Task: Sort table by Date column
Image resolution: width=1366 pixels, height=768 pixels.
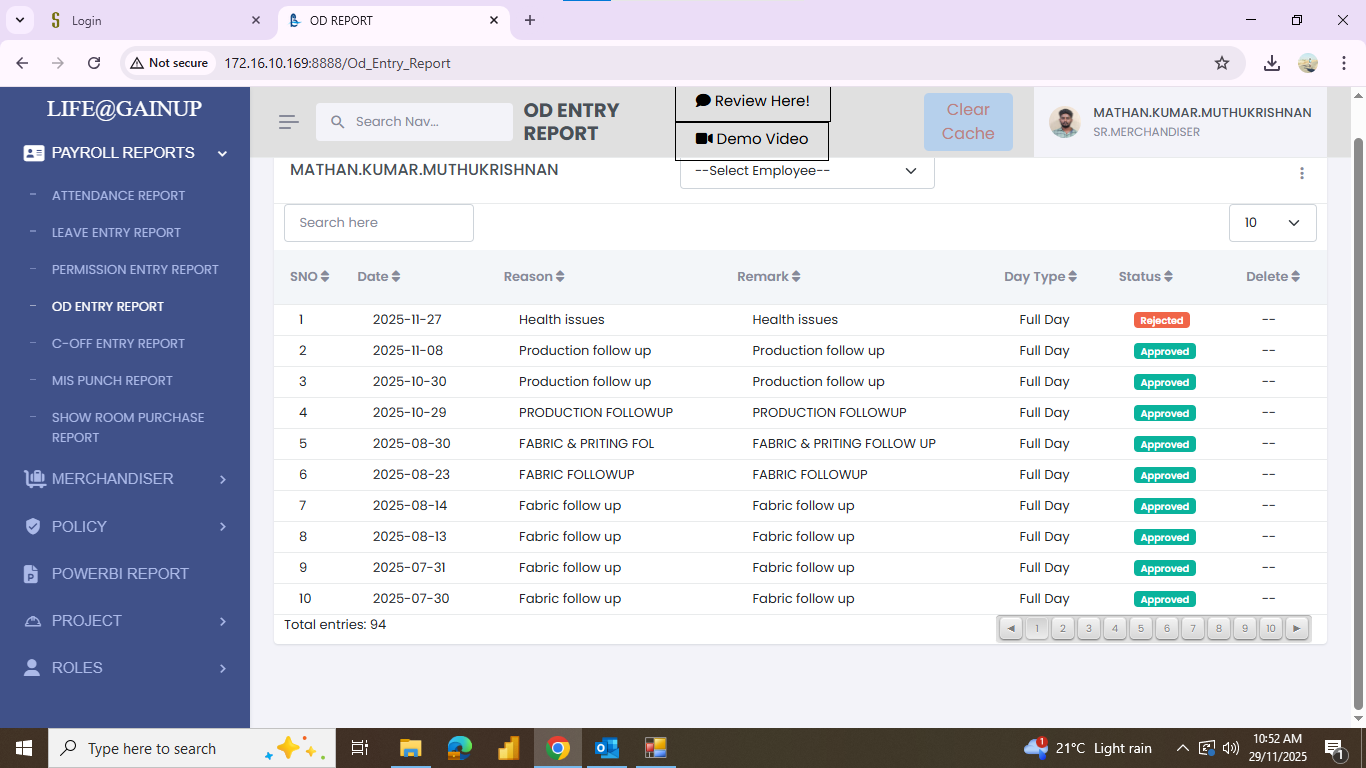Action: coord(379,277)
